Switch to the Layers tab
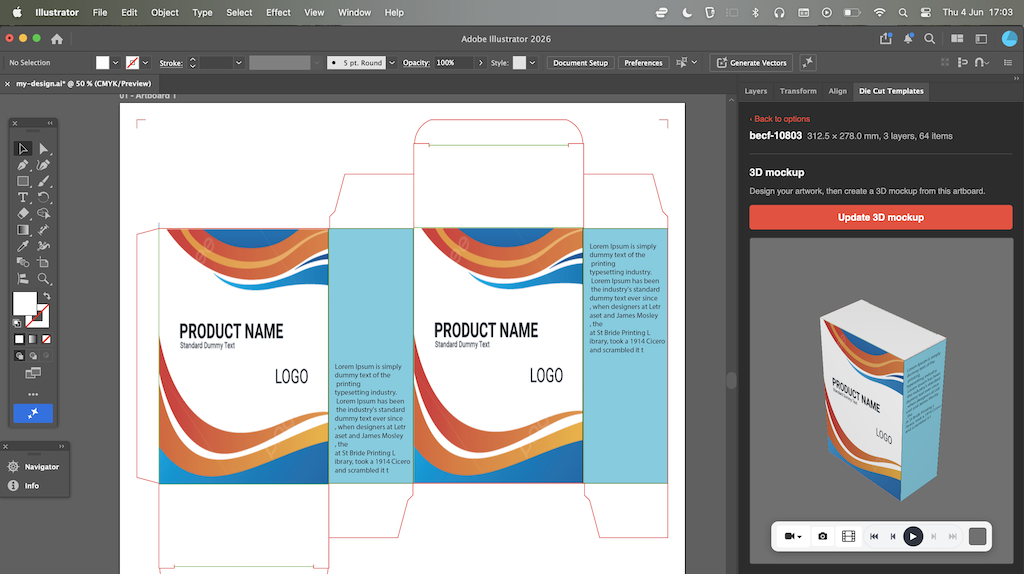 (756, 91)
